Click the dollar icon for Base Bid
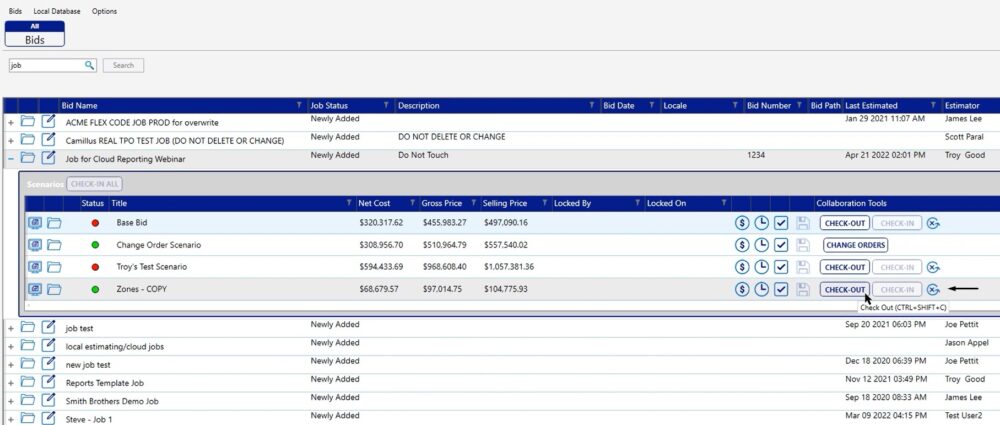 point(742,222)
